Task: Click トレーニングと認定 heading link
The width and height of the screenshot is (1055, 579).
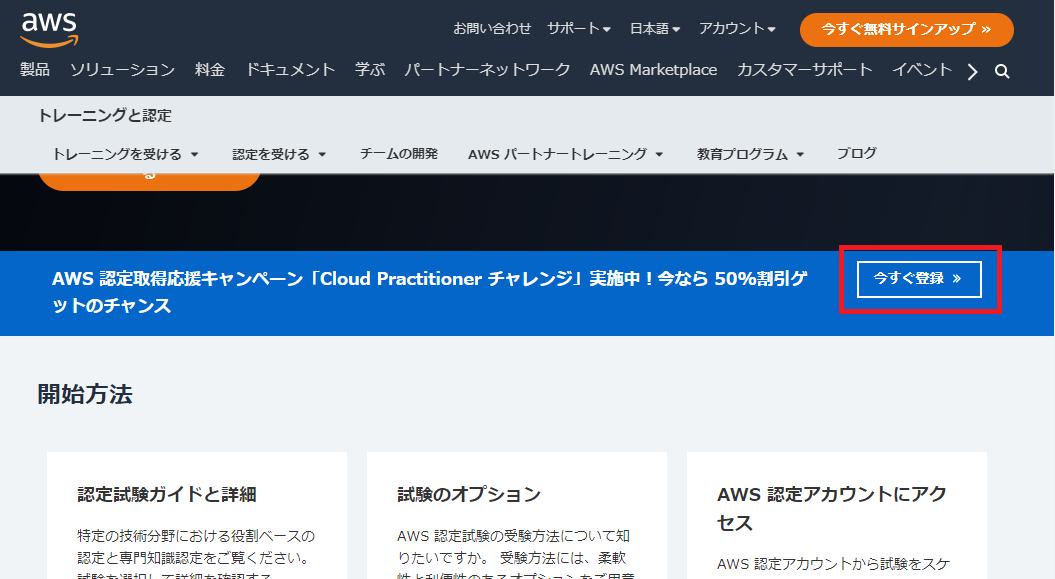Action: [x=105, y=116]
